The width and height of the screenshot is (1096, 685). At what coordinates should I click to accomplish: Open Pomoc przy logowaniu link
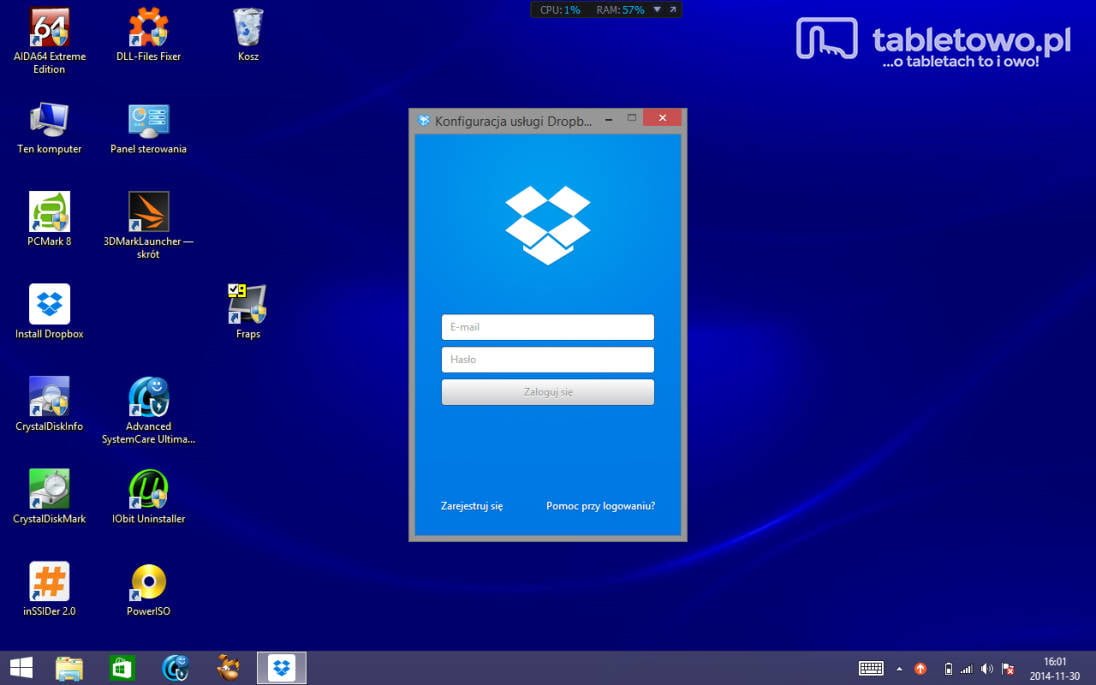point(600,506)
